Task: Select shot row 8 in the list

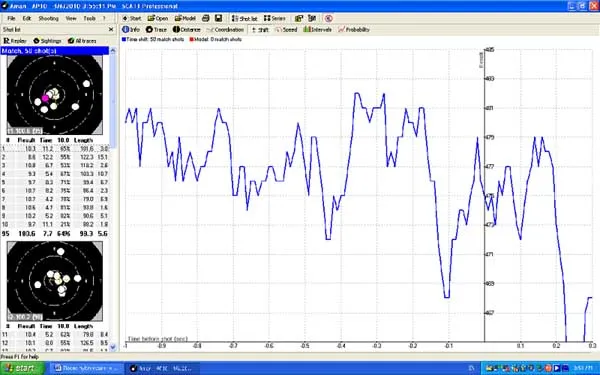Action: [55, 207]
